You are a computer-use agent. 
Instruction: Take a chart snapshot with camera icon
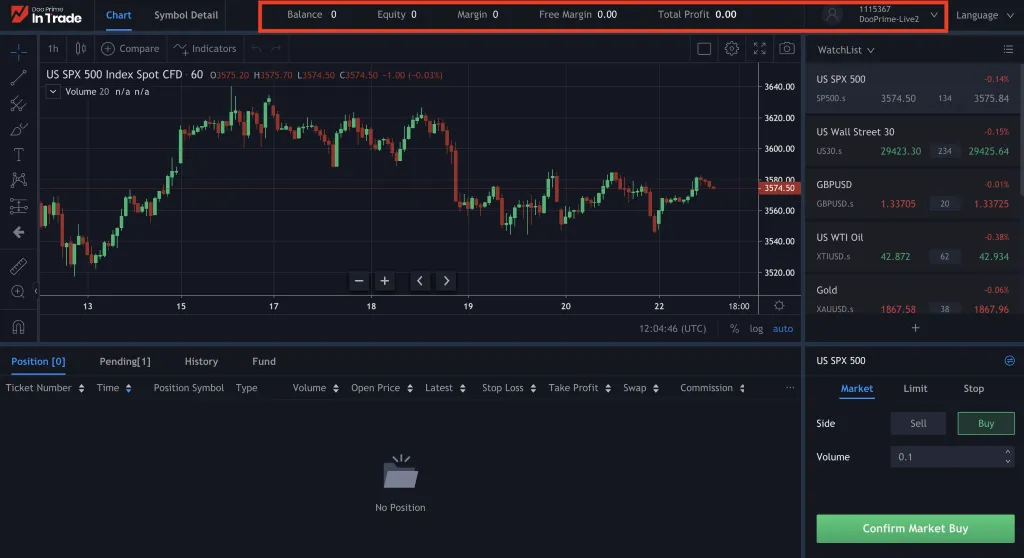tap(787, 48)
